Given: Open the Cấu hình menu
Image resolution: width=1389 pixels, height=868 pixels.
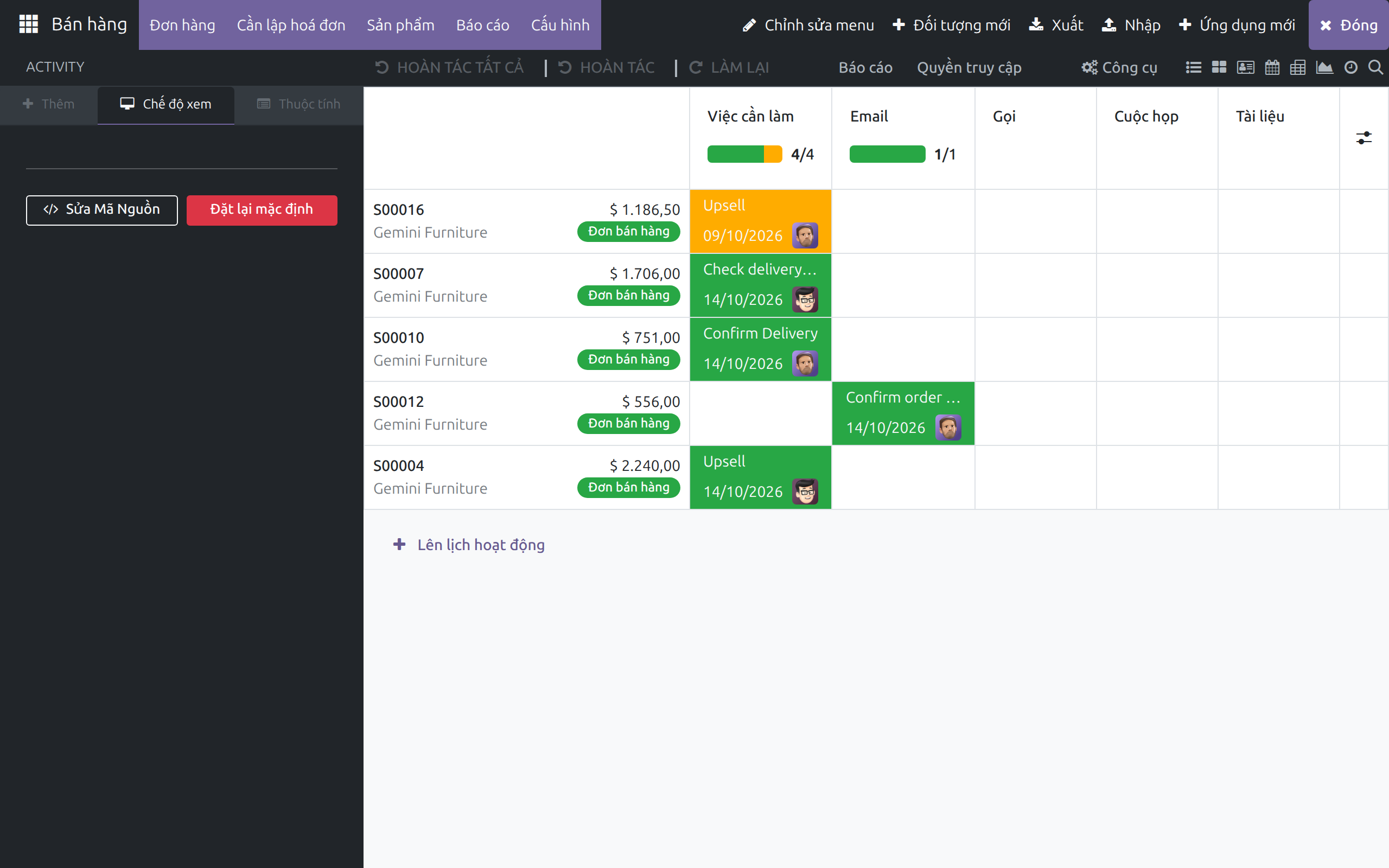Looking at the screenshot, I should (560, 25).
